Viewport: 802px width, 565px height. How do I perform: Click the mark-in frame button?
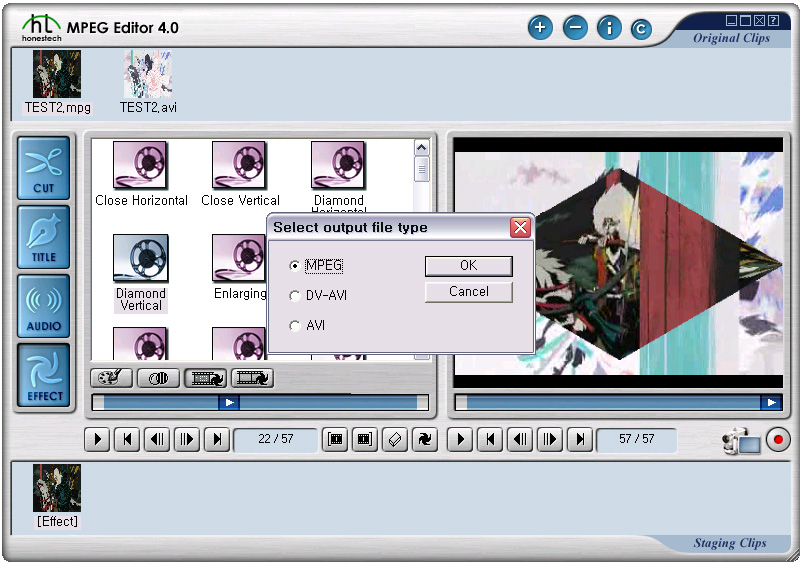coord(336,439)
